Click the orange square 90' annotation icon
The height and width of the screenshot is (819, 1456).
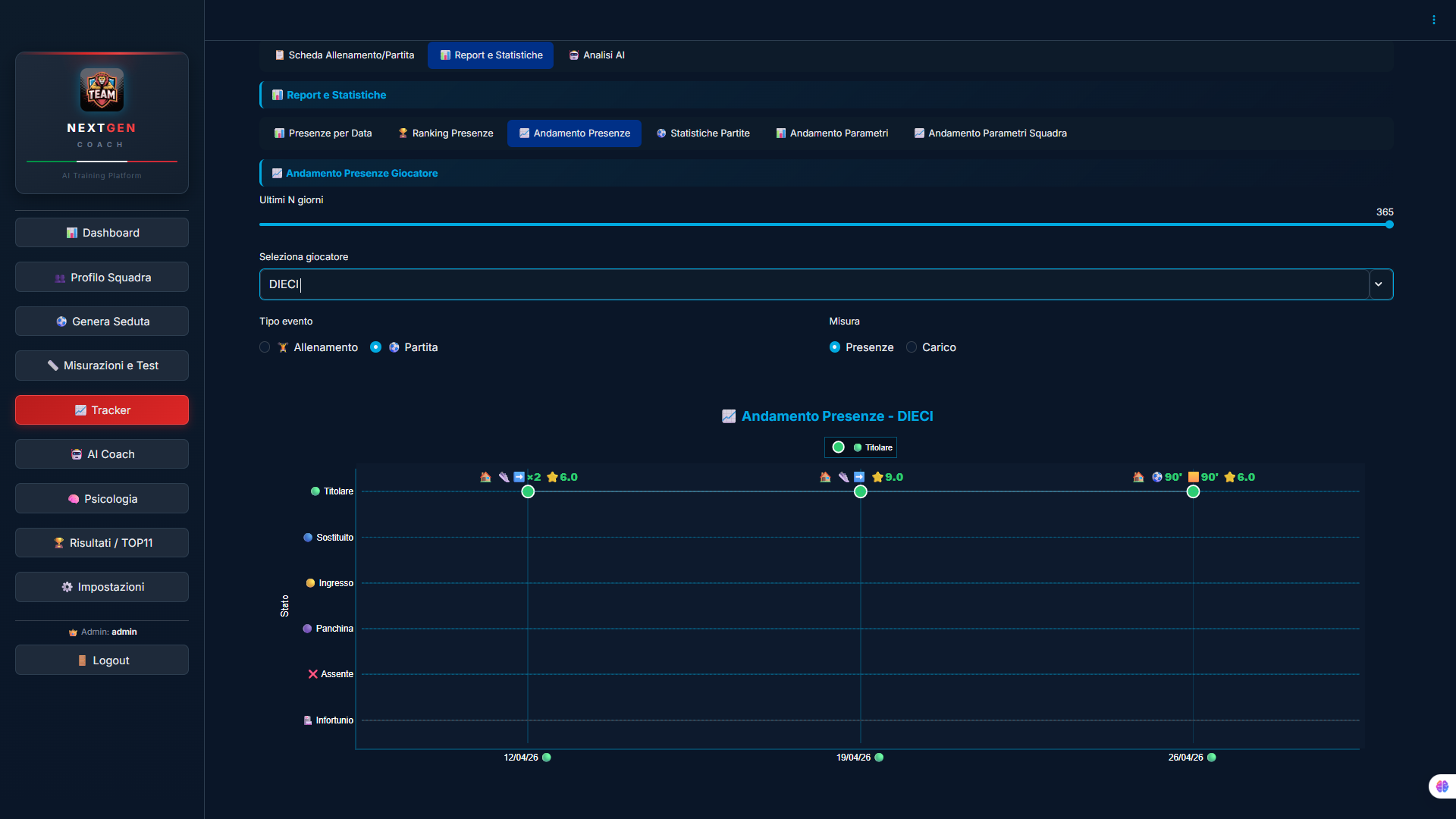(x=1194, y=477)
